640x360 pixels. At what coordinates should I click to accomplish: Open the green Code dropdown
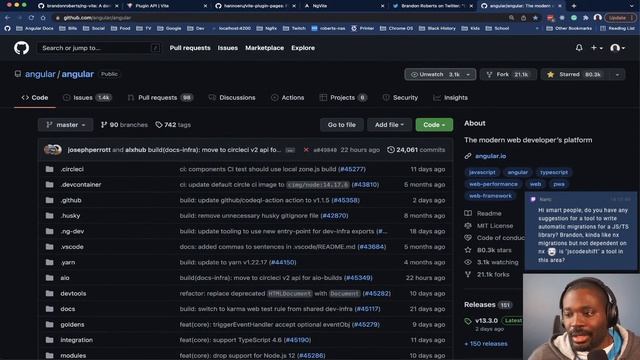[x=434, y=125]
